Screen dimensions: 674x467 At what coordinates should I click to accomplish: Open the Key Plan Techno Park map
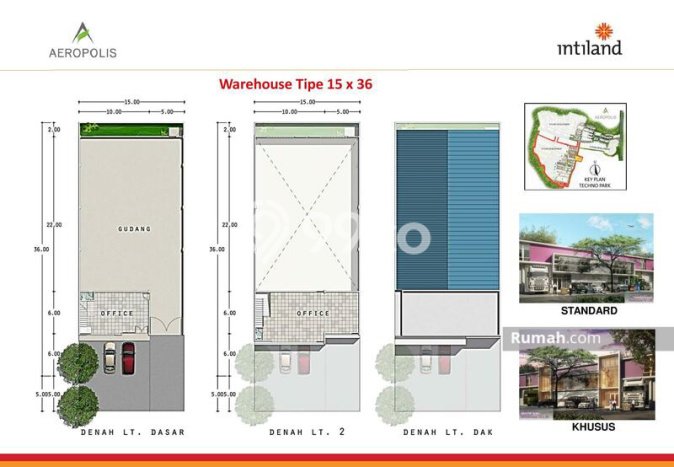tap(575, 146)
